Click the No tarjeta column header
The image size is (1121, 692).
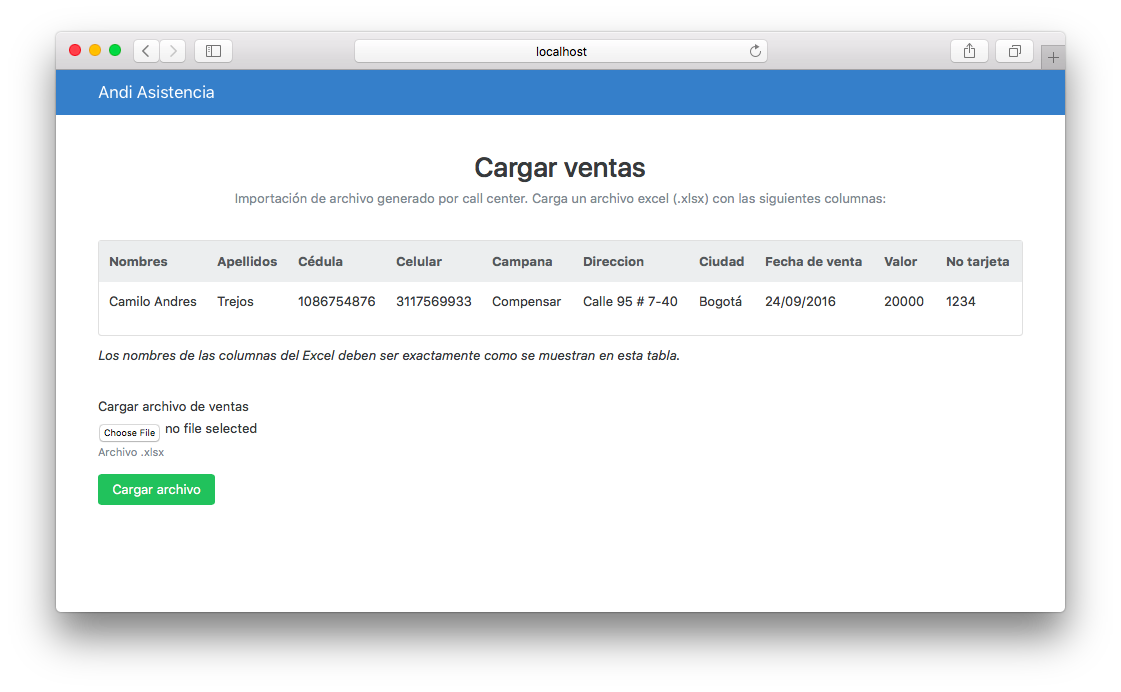[977, 262]
